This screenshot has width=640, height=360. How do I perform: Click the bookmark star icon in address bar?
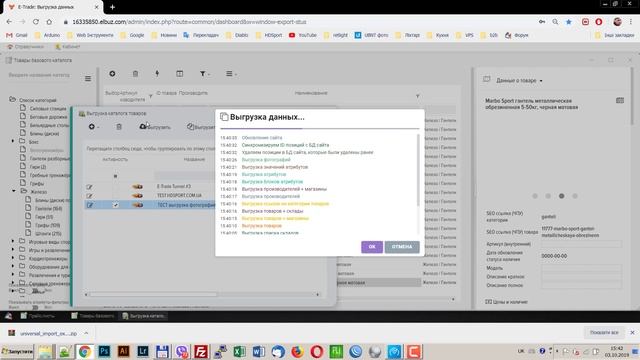pyautogui.click(x=569, y=22)
